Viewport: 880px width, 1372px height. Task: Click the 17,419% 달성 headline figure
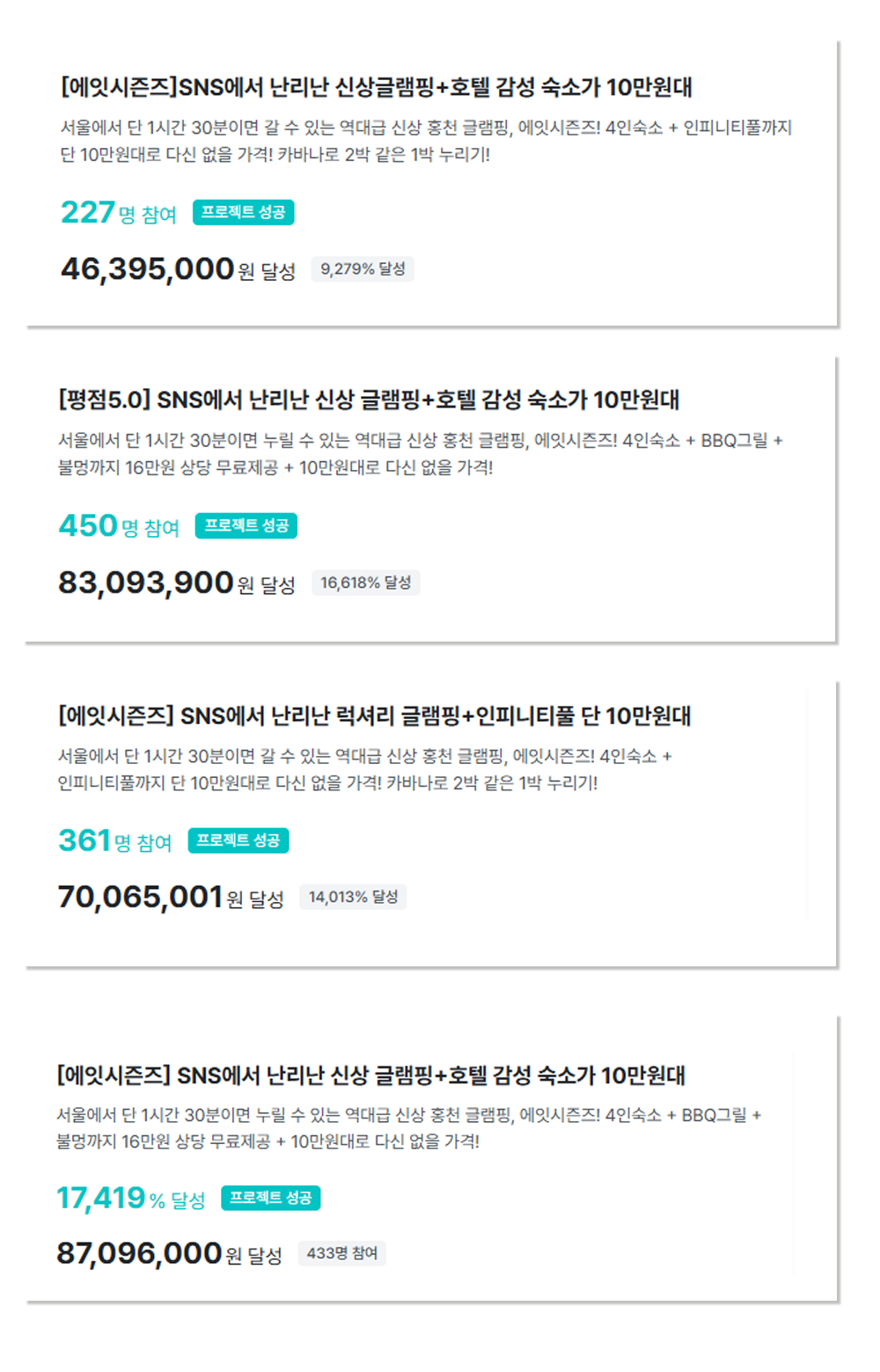(x=130, y=1199)
